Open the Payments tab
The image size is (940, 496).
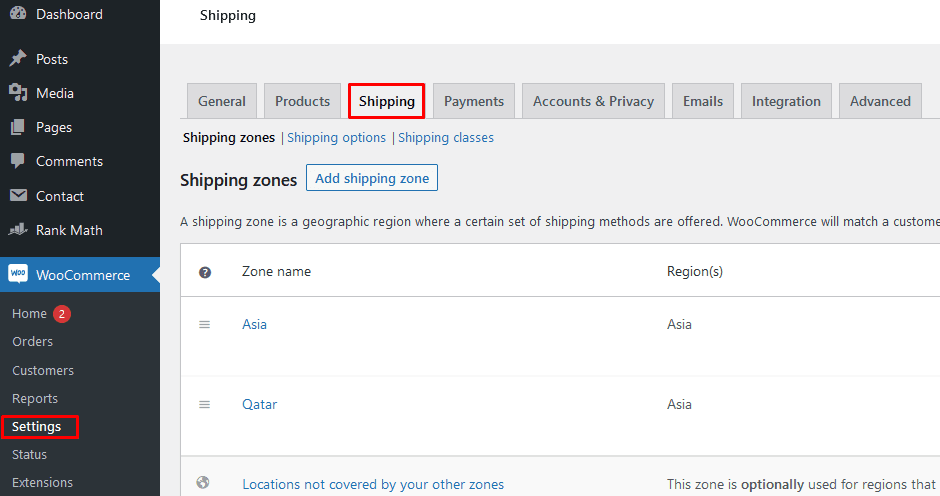[474, 101]
